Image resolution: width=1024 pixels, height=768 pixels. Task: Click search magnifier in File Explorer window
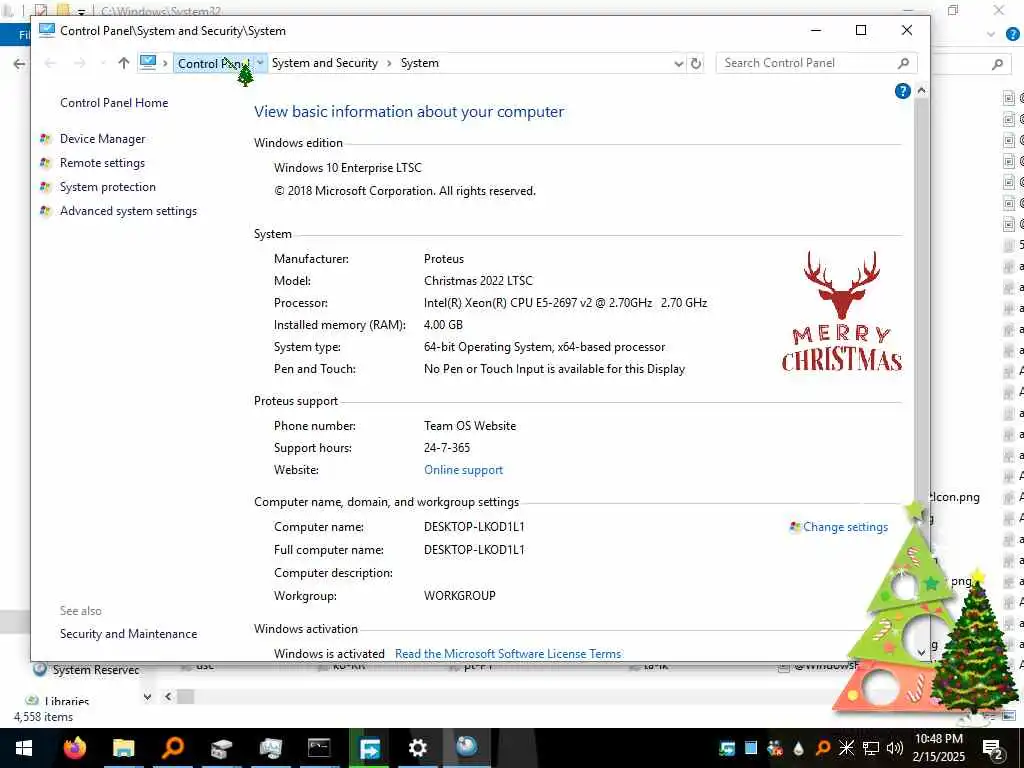[x=997, y=63]
